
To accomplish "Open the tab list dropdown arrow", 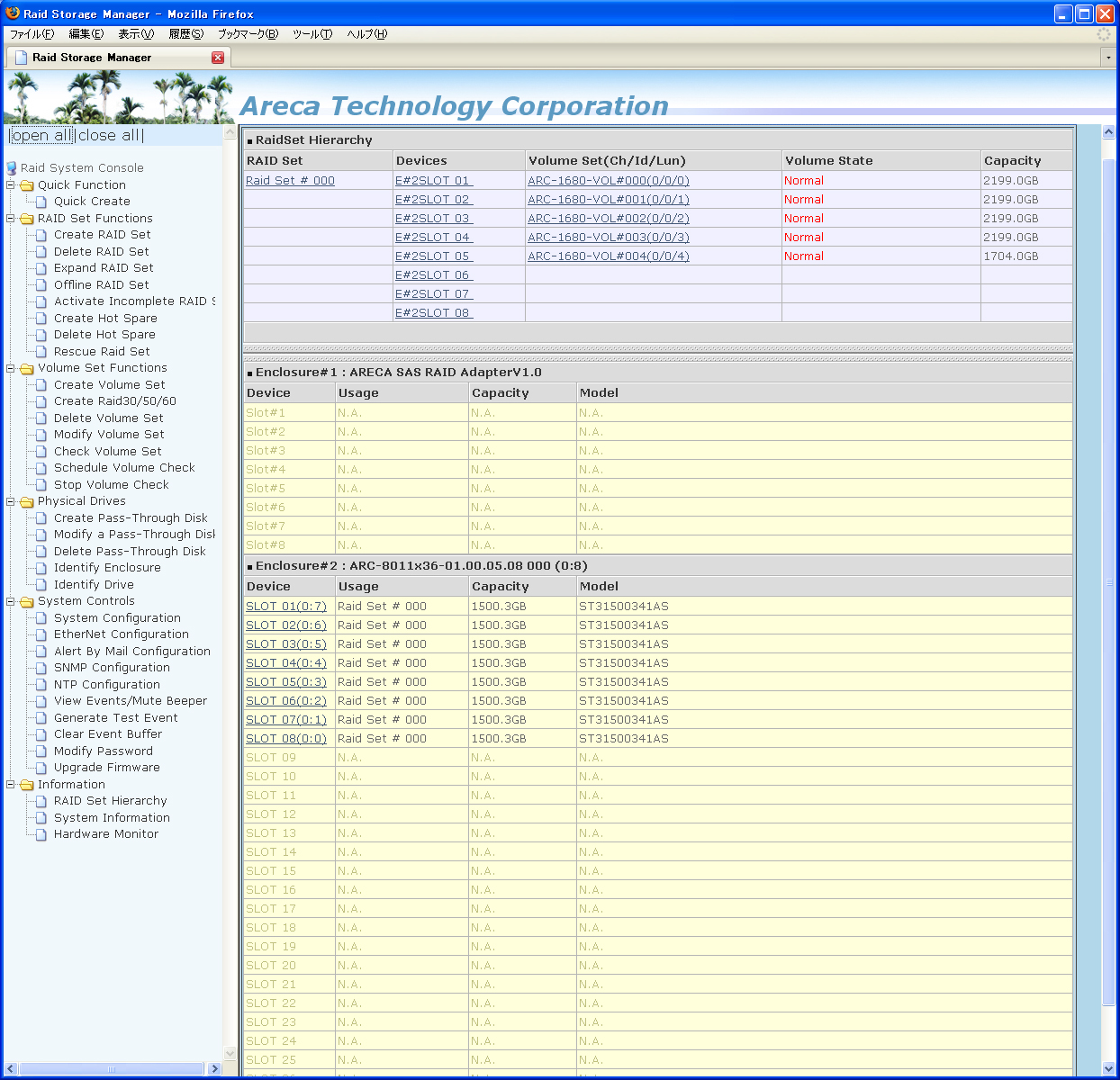I will pos(1107,58).
